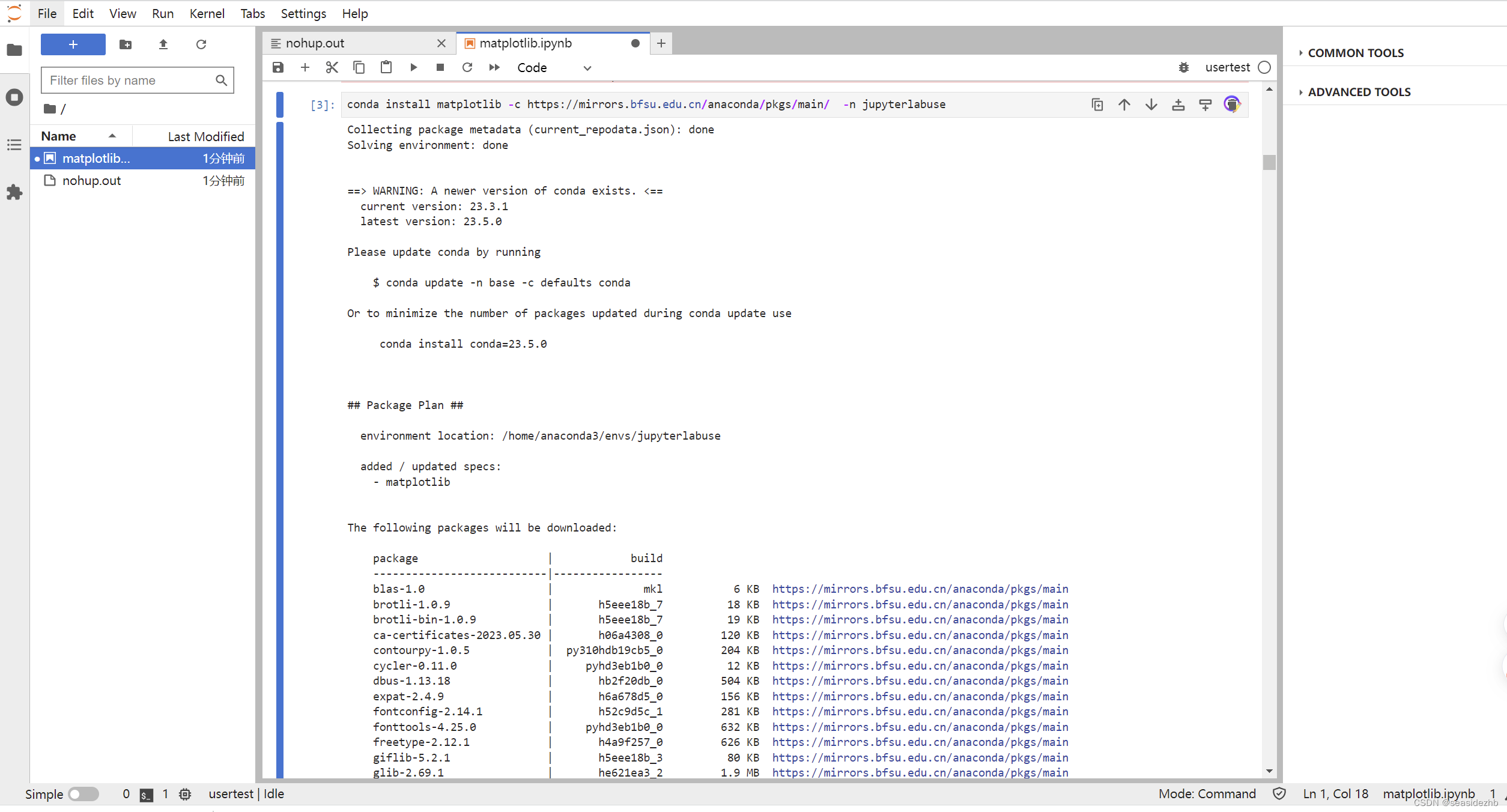Click the blas-1.0 mirror URL link

[920, 589]
